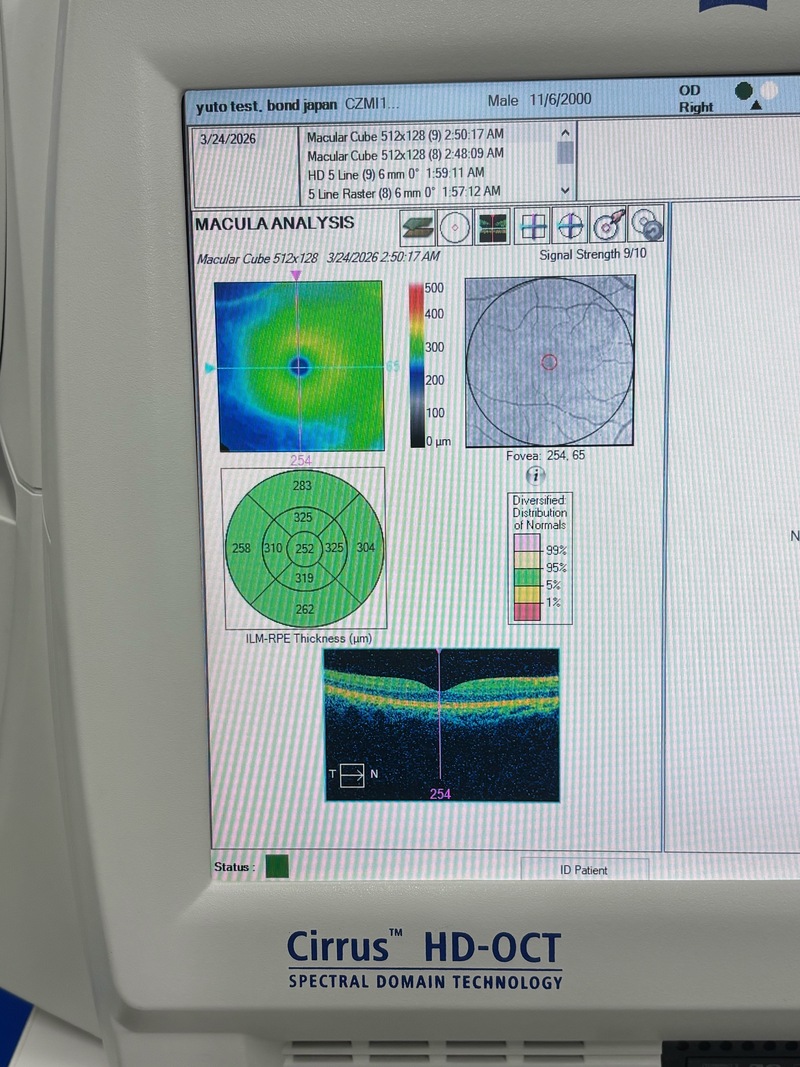The width and height of the screenshot is (800, 1067).
Task: Click the pink vertical slice marker on thickness map
Action: pyautogui.click(x=294, y=274)
